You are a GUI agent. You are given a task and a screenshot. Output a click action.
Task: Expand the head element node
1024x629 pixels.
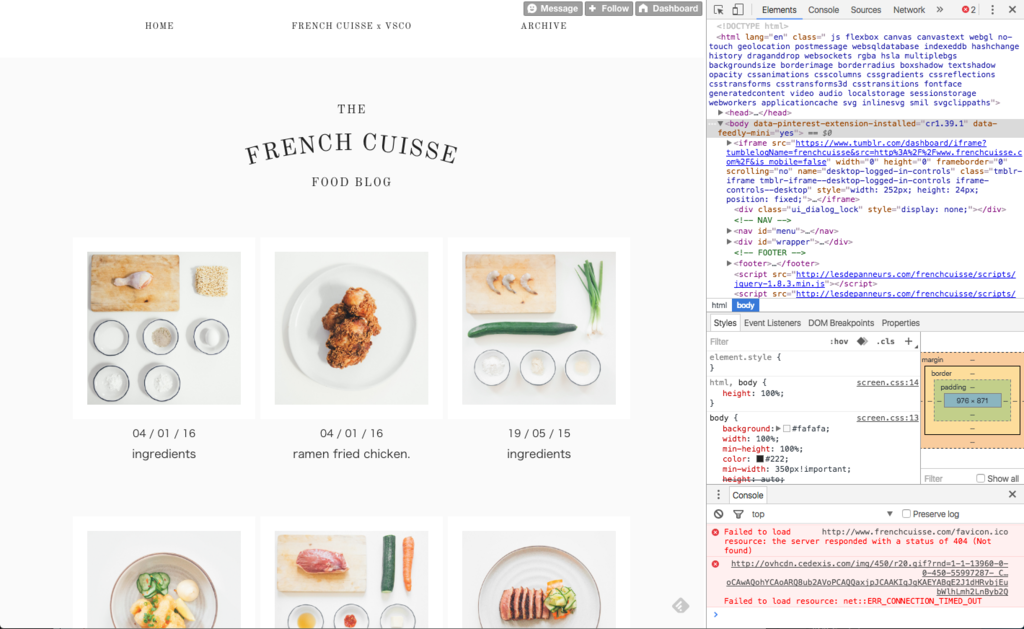pyautogui.click(x=720, y=113)
